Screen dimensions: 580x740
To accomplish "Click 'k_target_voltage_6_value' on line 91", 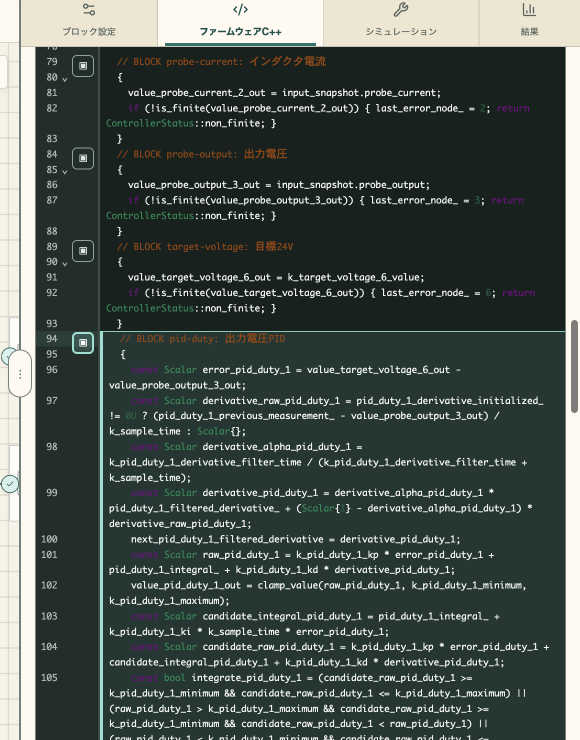I will tap(355, 278).
